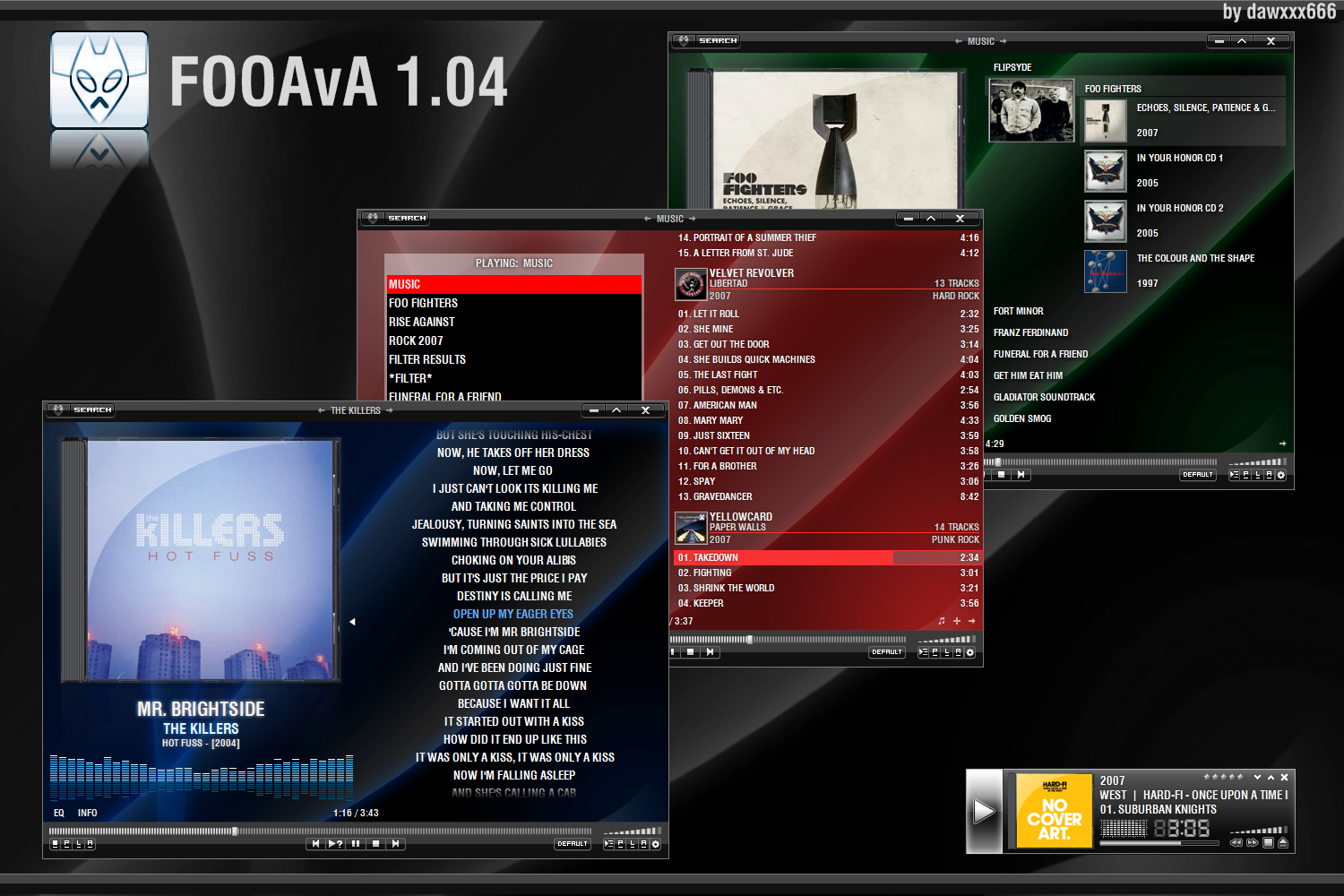Click SEARCH in The Killers window

pyautogui.click(x=92, y=409)
